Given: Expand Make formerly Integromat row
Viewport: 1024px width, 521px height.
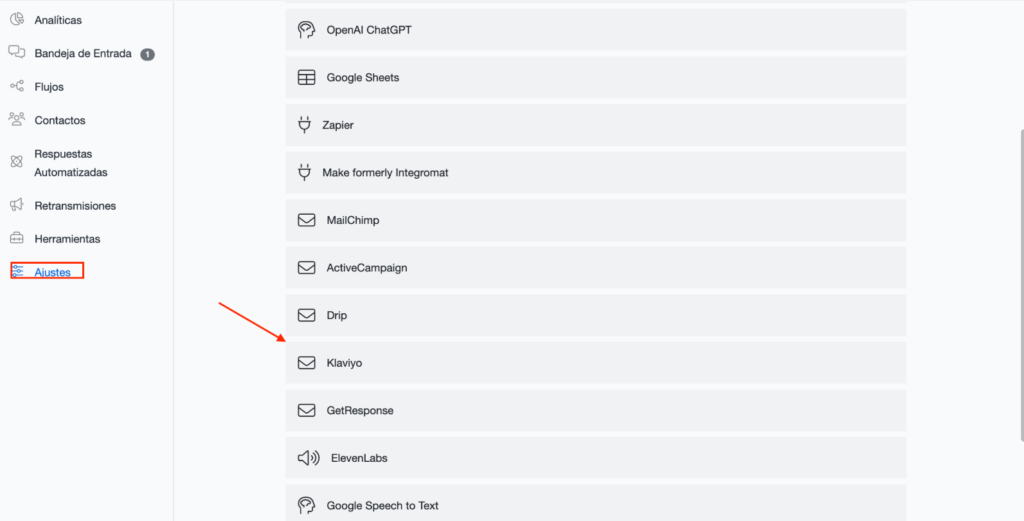Looking at the screenshot, I should click(595, 173).
